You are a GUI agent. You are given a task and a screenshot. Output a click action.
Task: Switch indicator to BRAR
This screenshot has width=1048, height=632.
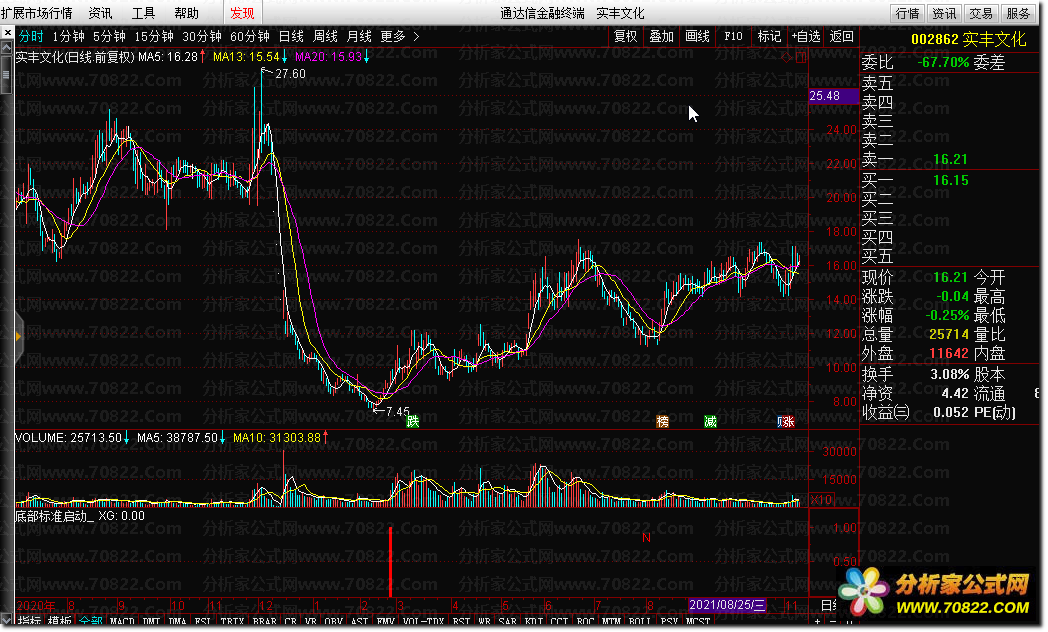tap(265, 621)
